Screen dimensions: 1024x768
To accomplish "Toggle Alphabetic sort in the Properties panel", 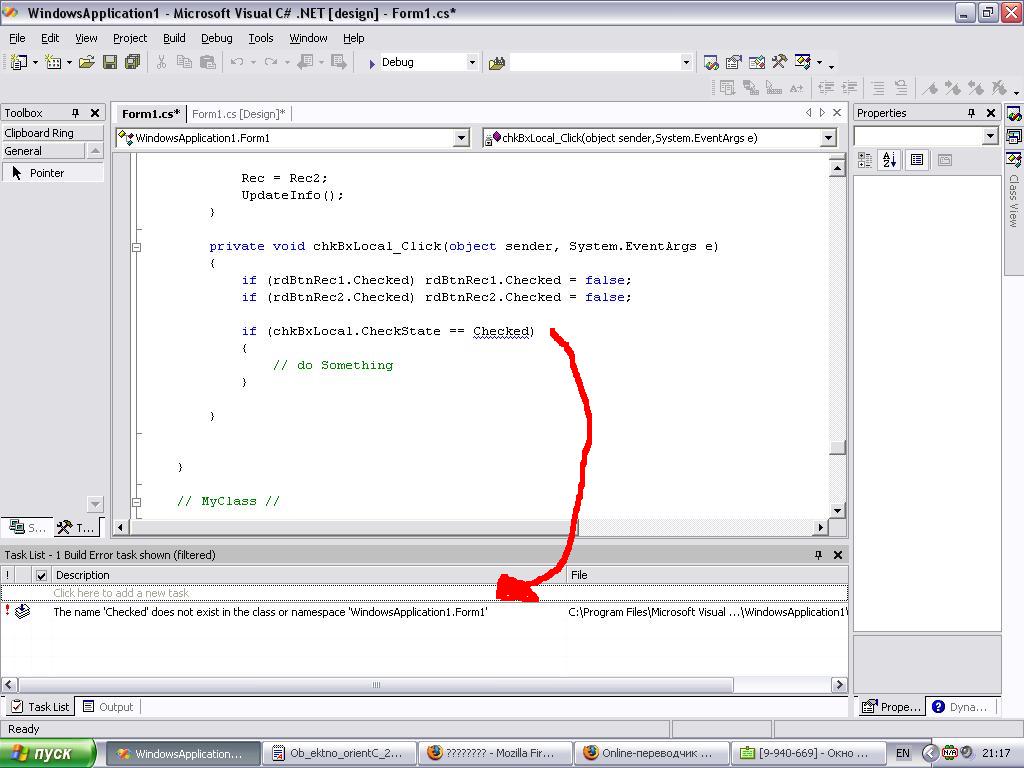I will (889, 160).
